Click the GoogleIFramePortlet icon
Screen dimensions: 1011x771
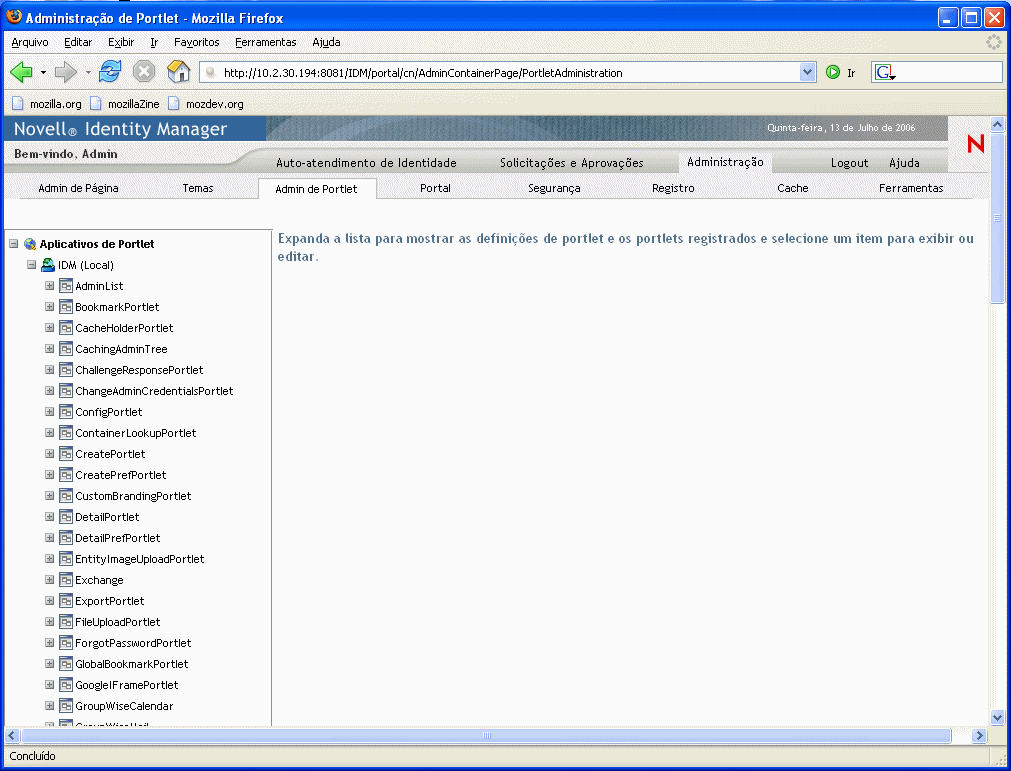coord(65,685)
